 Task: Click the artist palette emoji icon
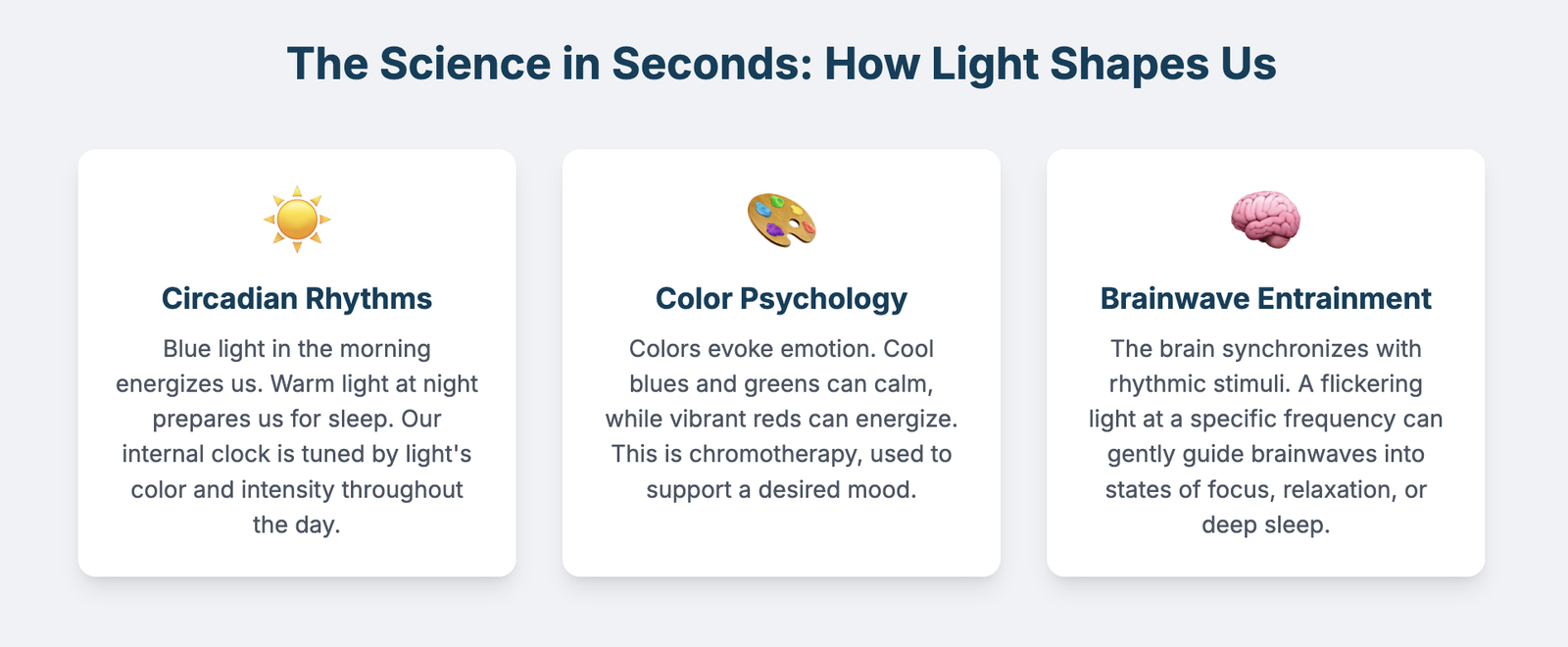point(781,220)
